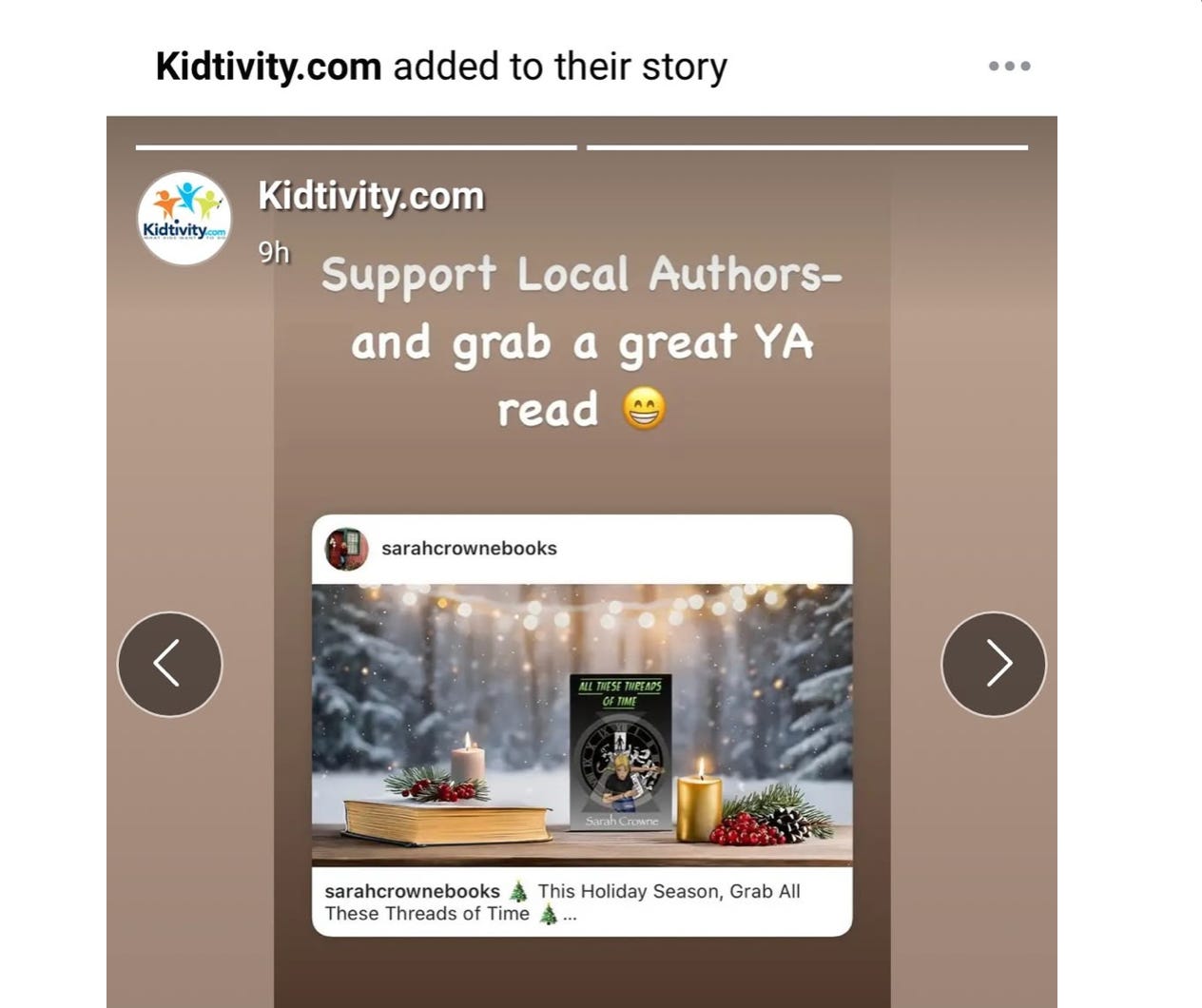This screenshot has width=1202, height=1008.
Task: Open the embedded holiday post image
Action: tap(582, 725)
